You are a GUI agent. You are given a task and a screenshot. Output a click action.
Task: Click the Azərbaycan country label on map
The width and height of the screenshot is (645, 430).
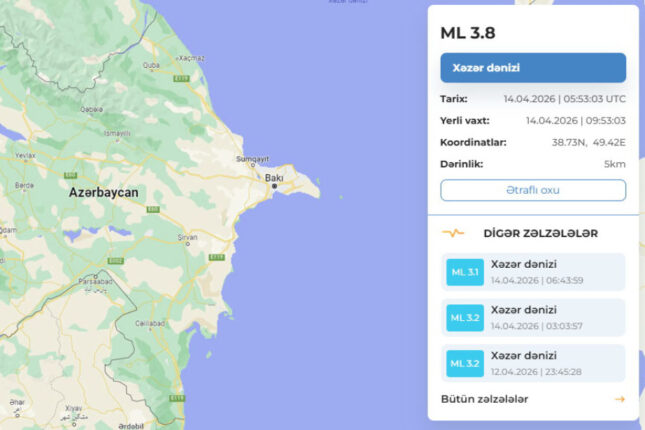coord(103,190)
